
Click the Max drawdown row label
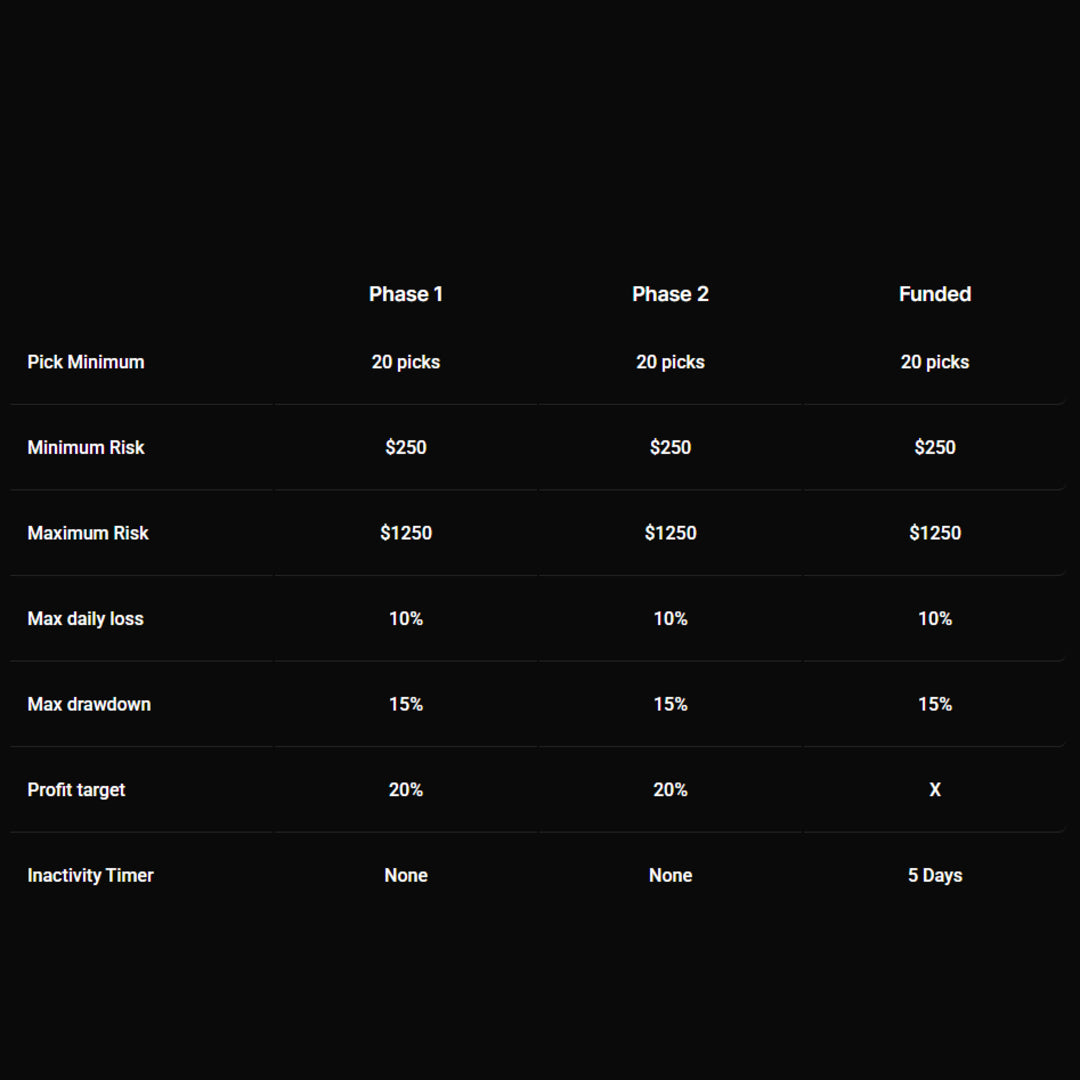click(89, 704)
